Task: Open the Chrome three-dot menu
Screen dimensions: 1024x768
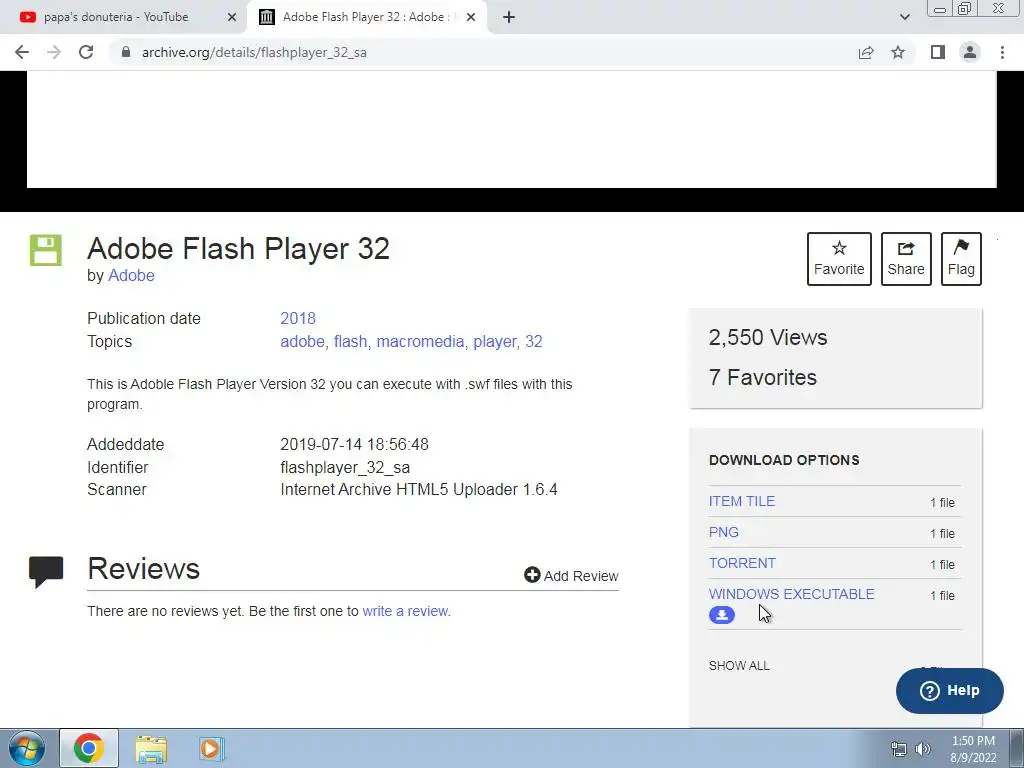Action: [1002, 52]
